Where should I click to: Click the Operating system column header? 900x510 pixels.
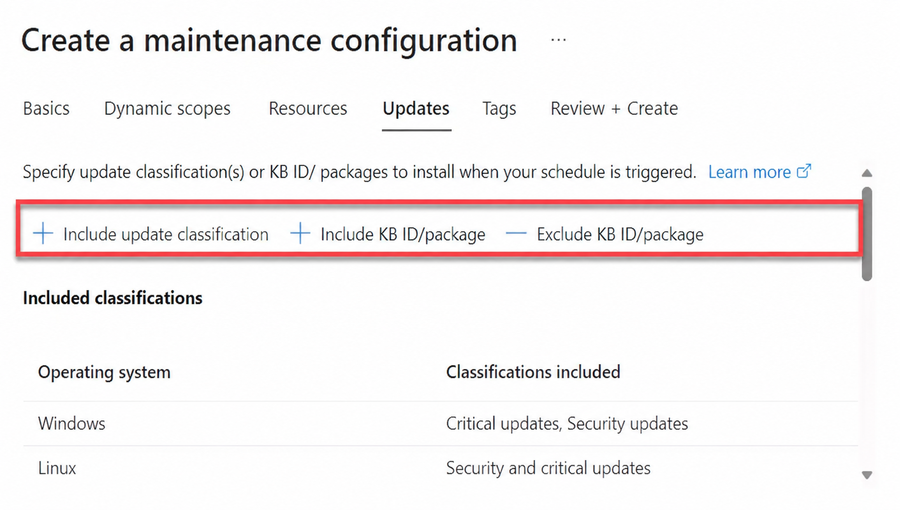pos(104,372)
